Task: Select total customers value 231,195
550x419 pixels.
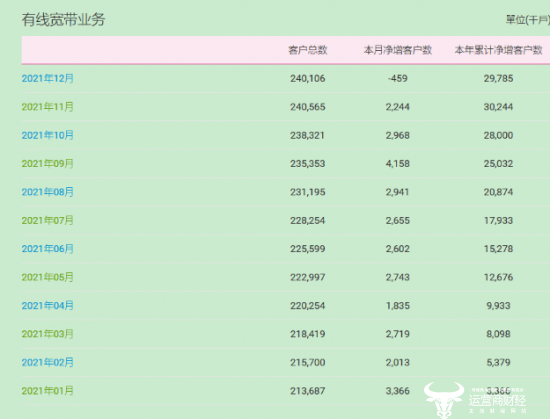Action: coord(308,192)
